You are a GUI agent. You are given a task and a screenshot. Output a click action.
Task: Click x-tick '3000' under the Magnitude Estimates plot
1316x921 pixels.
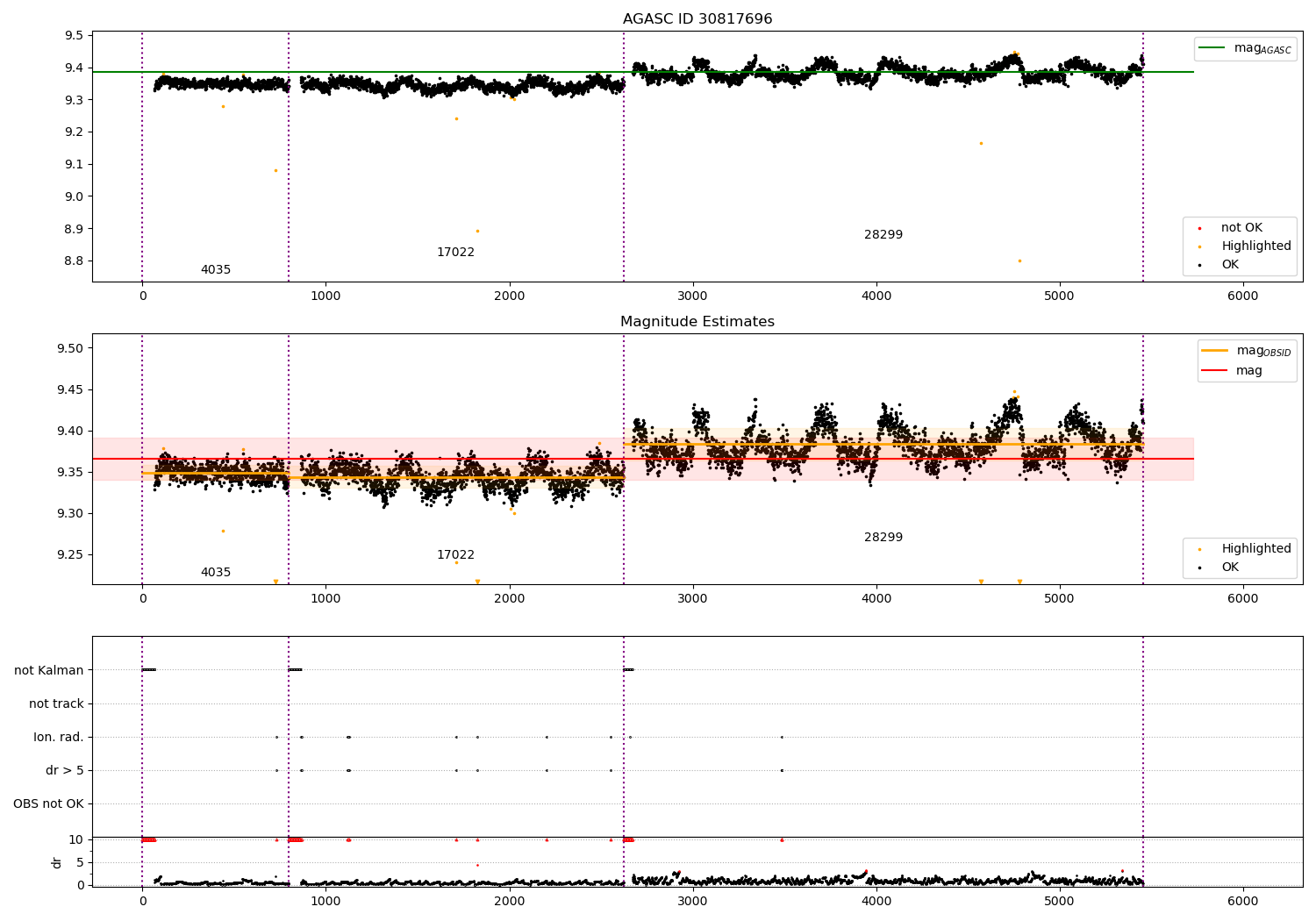693,599
